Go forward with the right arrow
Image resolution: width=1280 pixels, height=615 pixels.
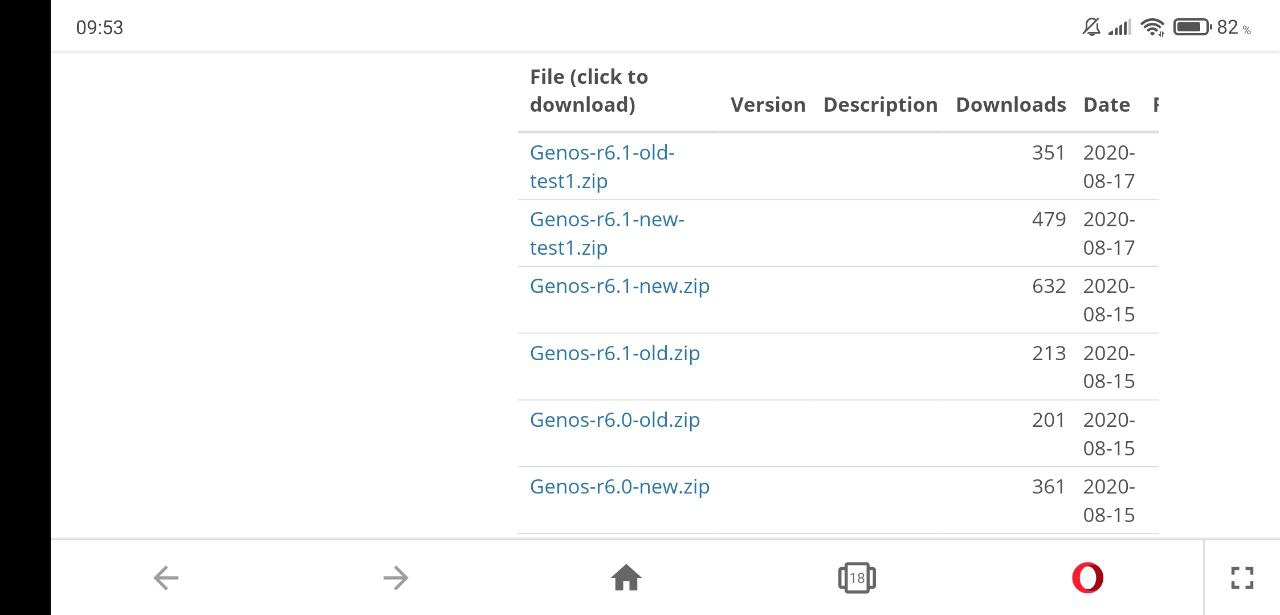[396, 577]
